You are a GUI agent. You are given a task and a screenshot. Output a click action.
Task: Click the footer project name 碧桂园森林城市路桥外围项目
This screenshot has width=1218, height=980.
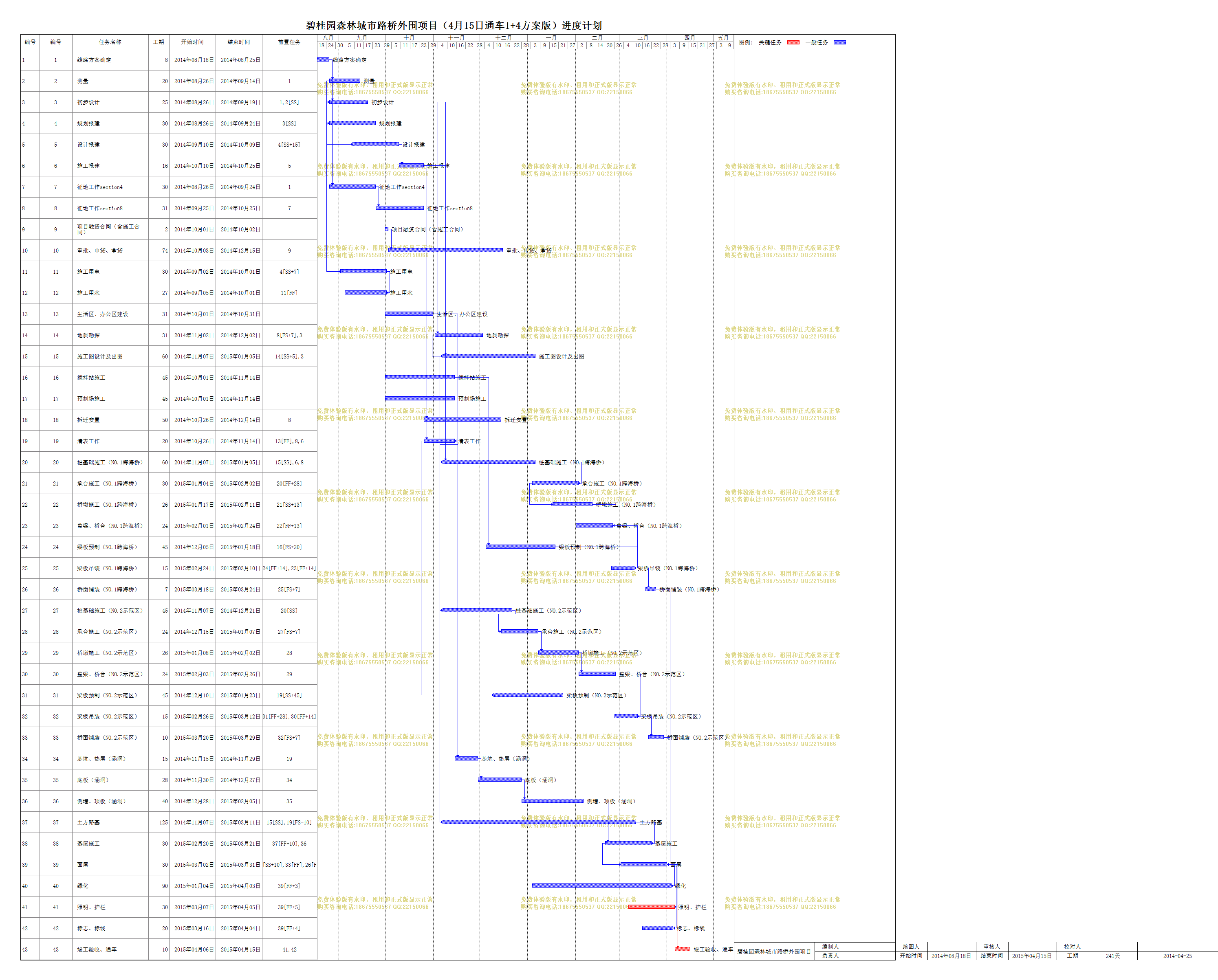(x=774, y=951)
